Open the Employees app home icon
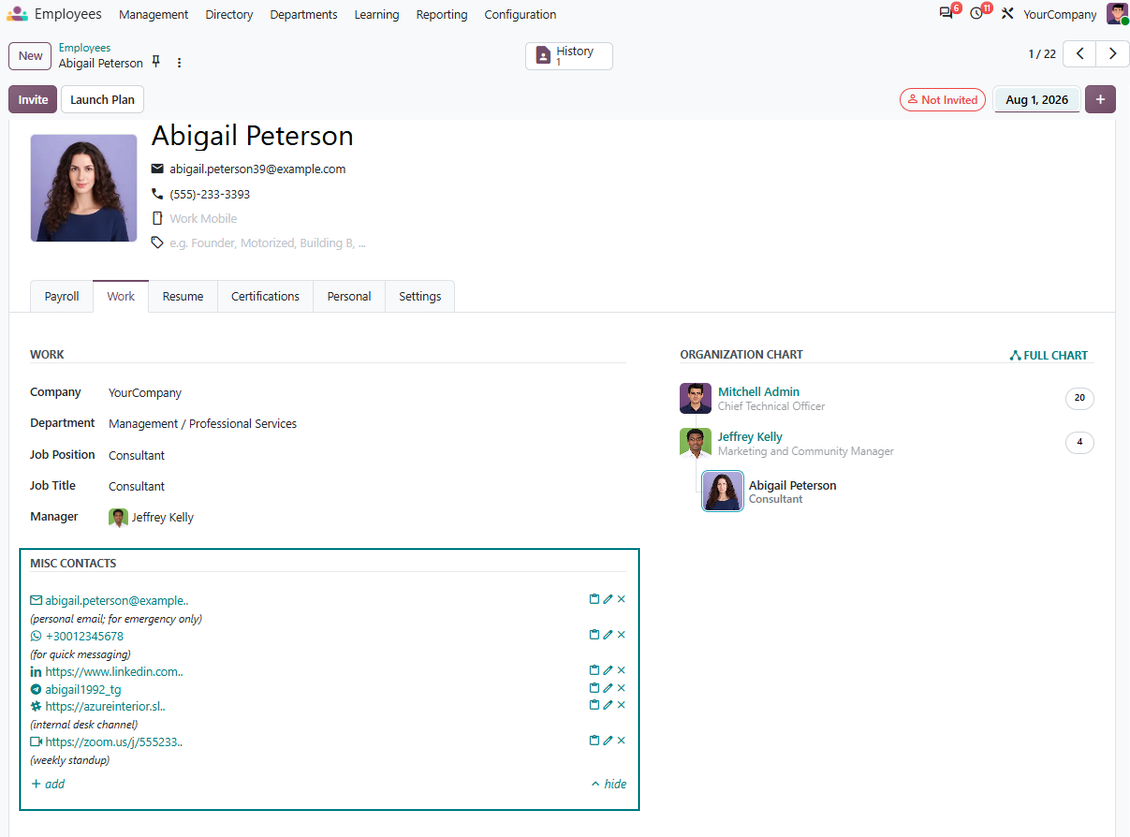This screenshot has width=1130, height=837. [x=17, y=14]
